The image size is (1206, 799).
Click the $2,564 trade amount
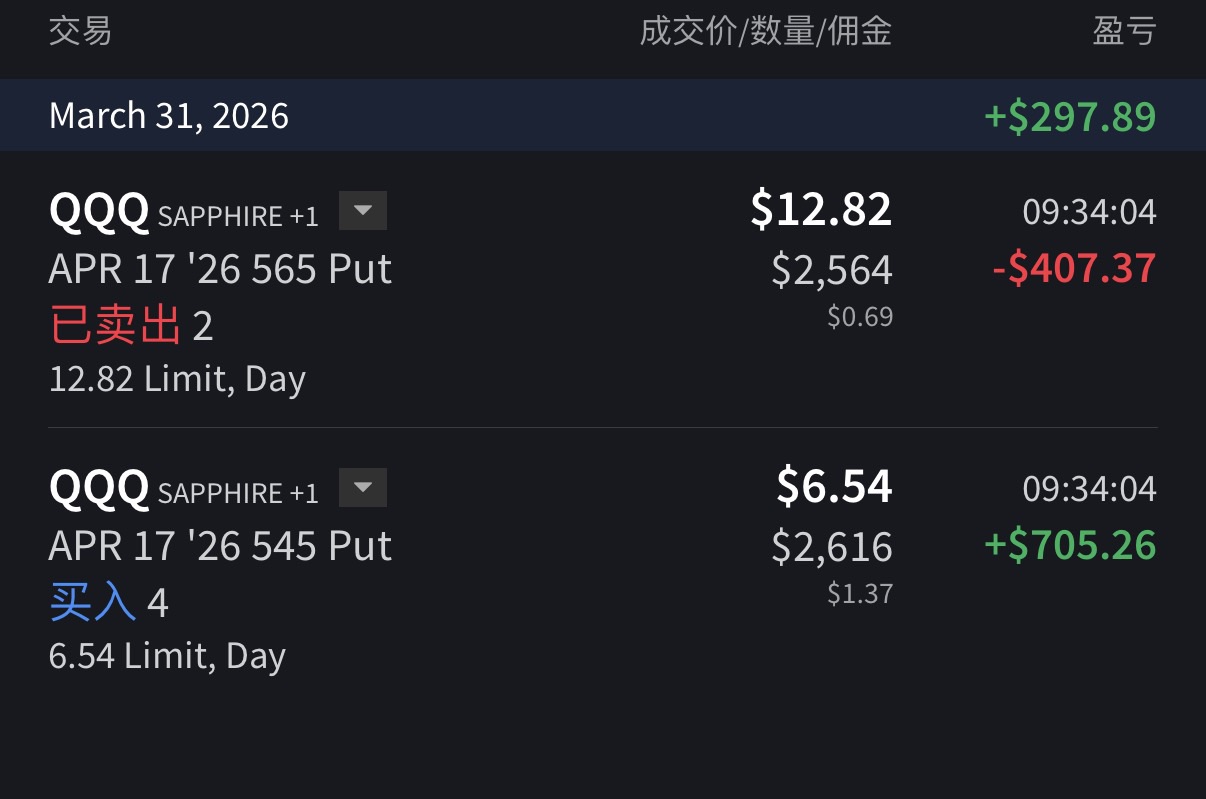(x=832, y=270)
